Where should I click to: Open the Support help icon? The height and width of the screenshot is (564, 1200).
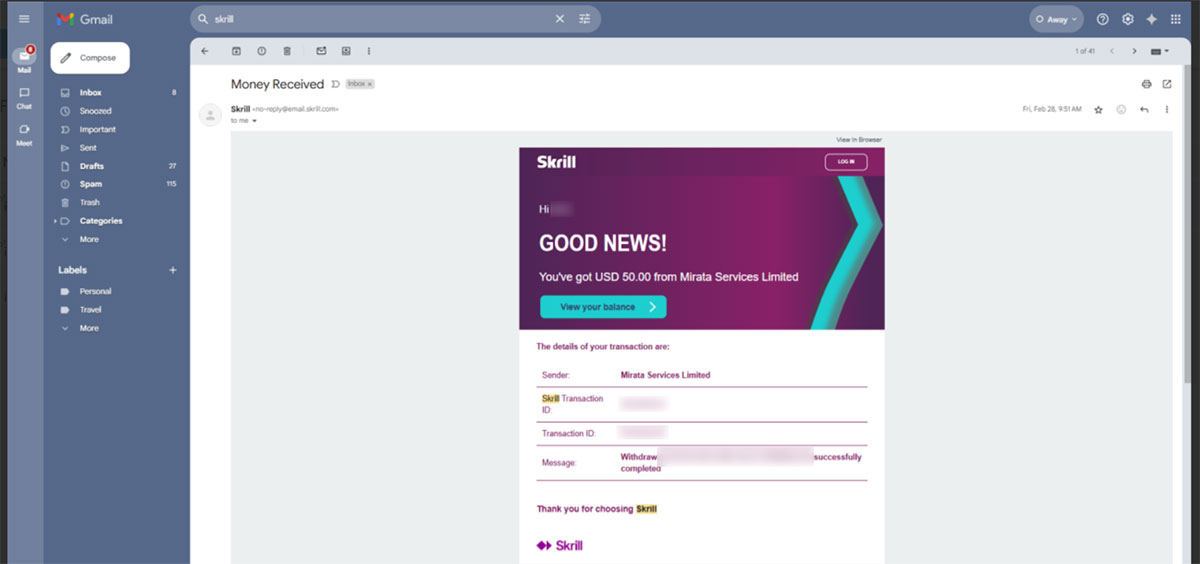pyautogui.click(x=1103, y=19)
